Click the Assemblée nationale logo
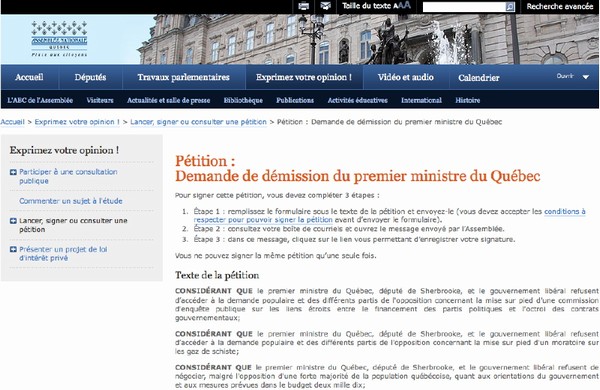Viewport: 600px width, 390px height. (x=59, y=39)
